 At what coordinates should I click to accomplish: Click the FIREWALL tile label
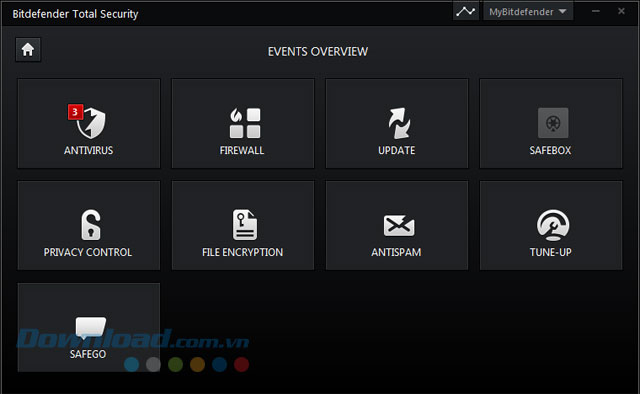click(x=242, y=150)
